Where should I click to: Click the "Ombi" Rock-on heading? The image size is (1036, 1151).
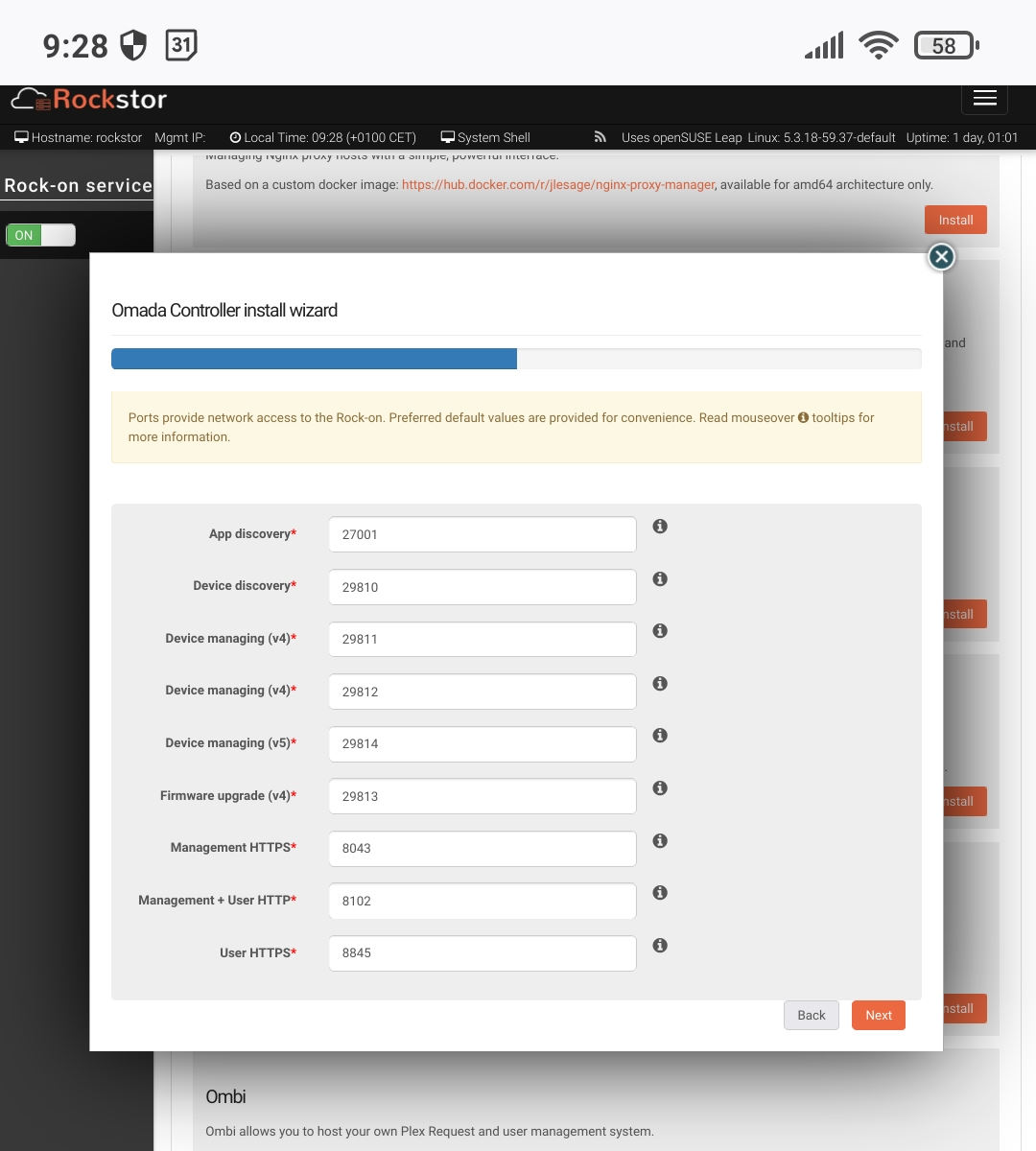[225, 1096]
